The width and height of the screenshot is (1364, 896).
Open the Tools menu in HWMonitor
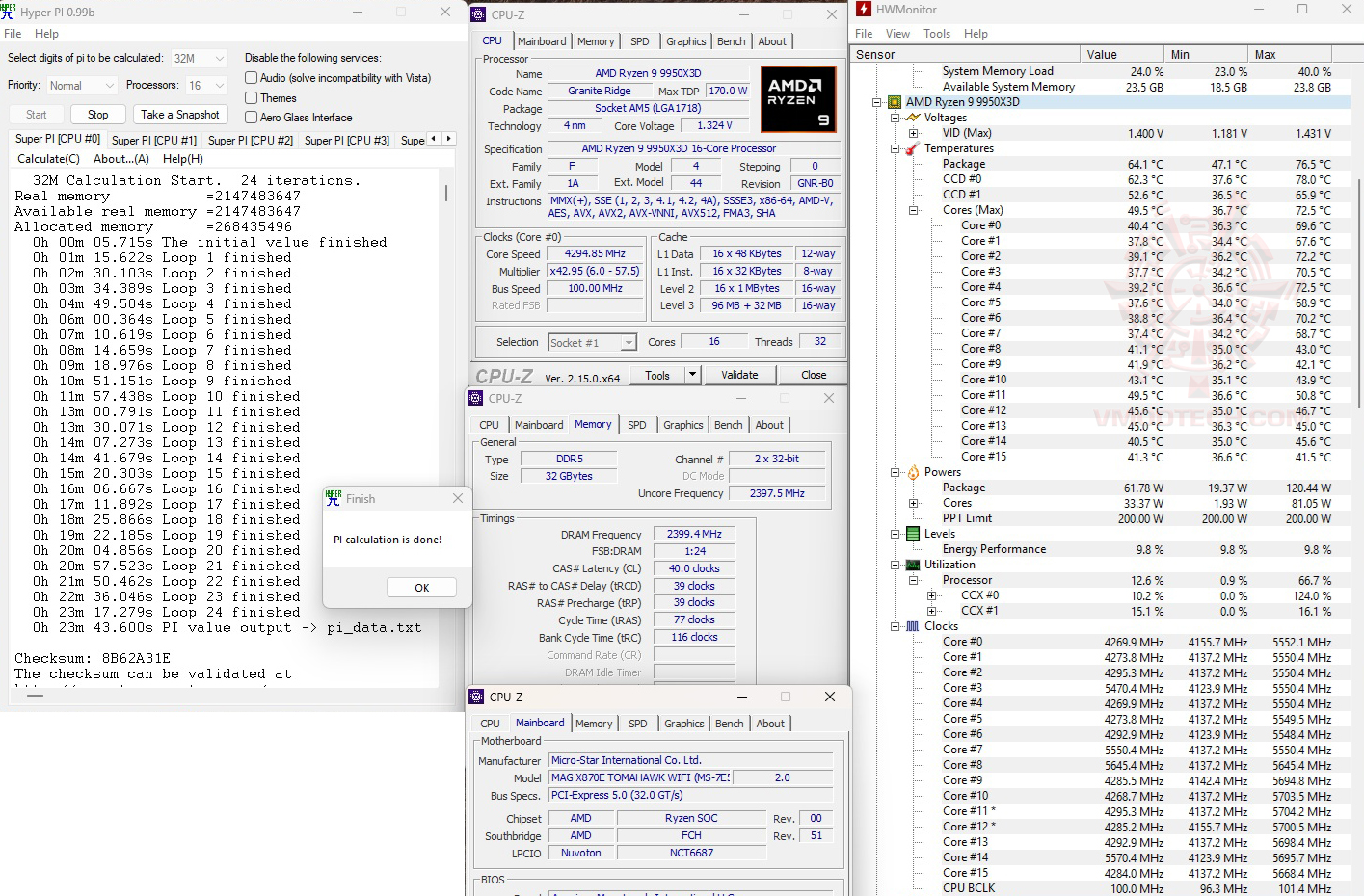[x=936, y=34]
